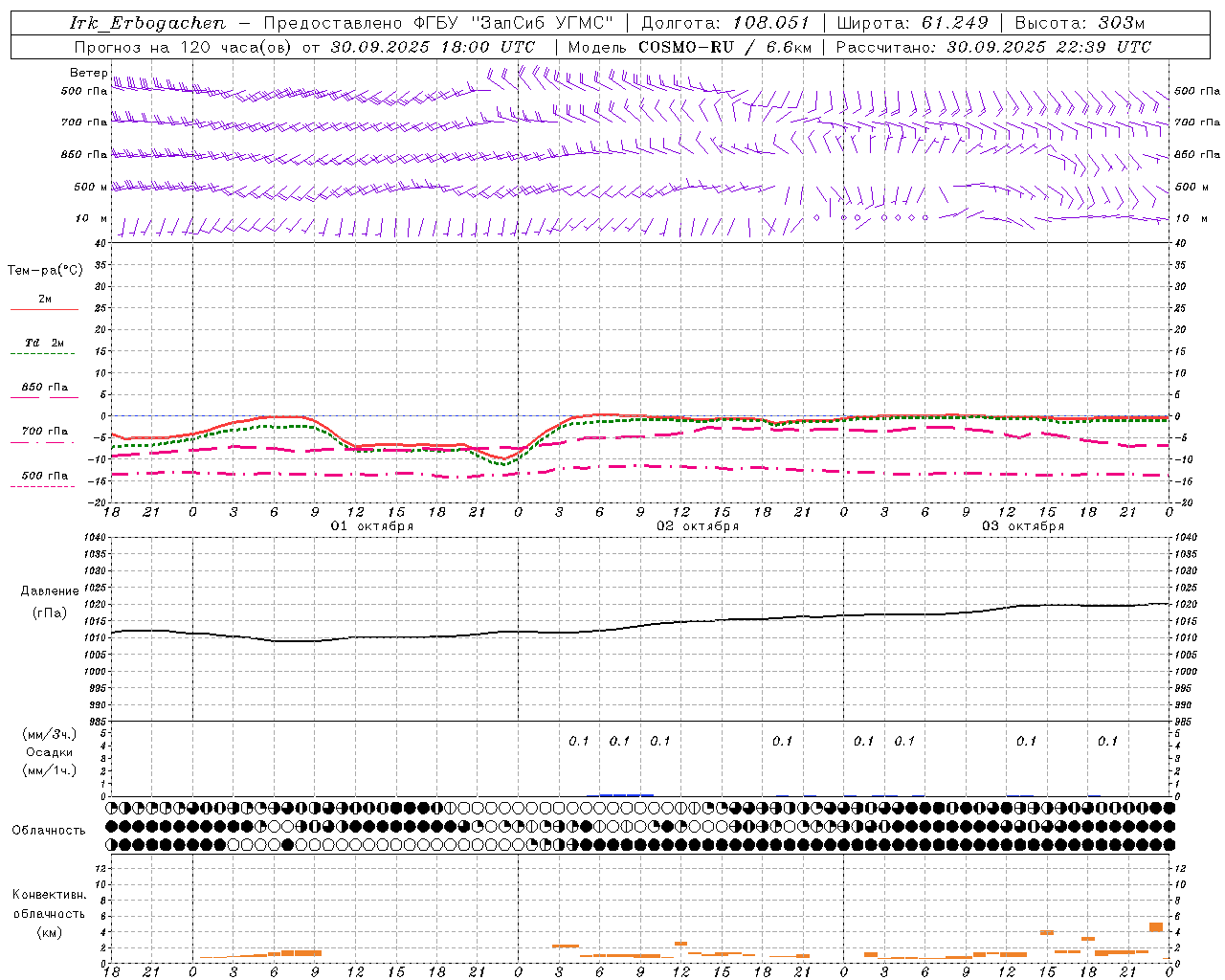Select the 10 м wind level label on left
This screenshot has width=1225, height=980.
click(91, 218)
